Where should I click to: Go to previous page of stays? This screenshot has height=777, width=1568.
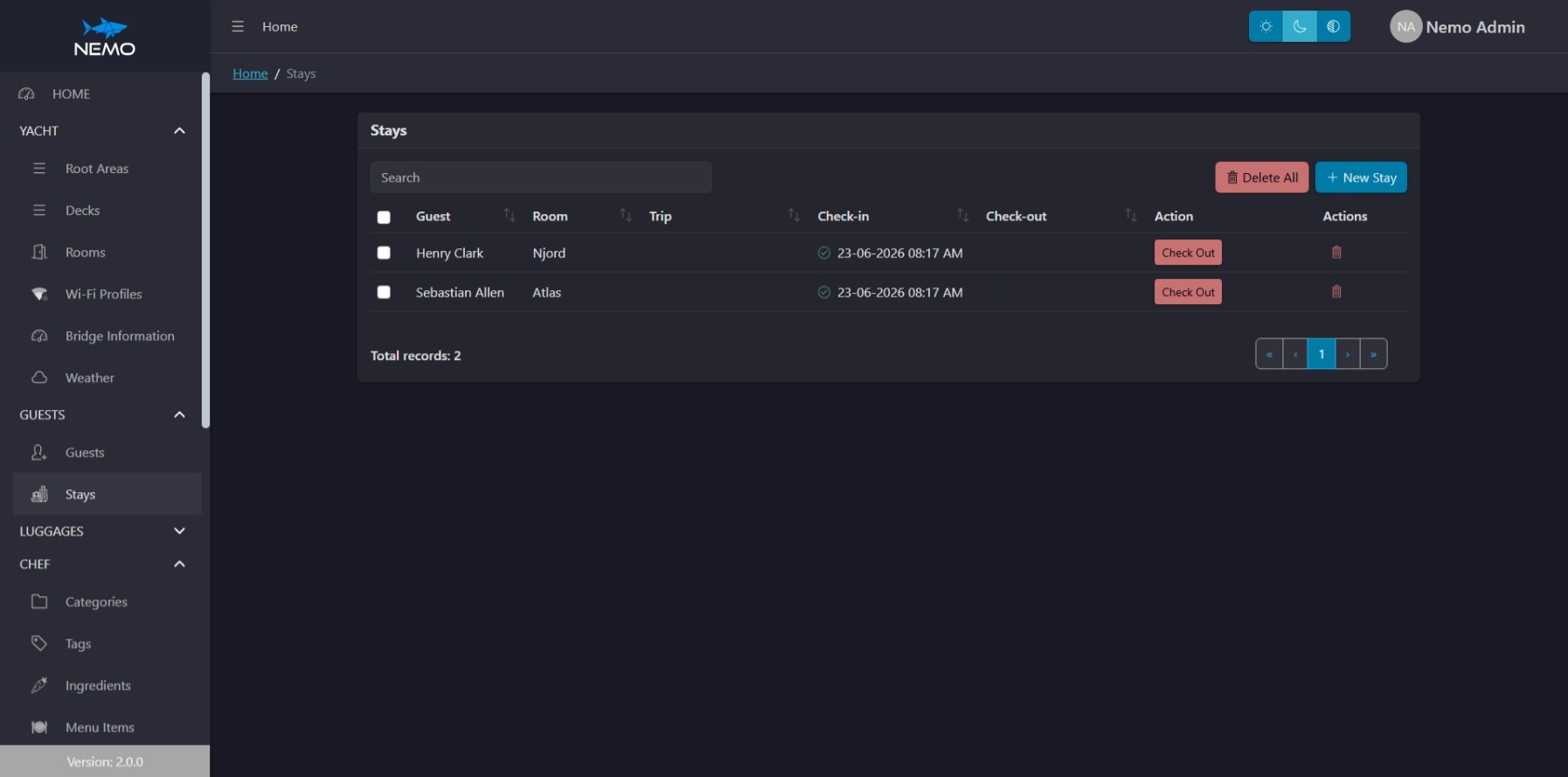coord(1295,354)
